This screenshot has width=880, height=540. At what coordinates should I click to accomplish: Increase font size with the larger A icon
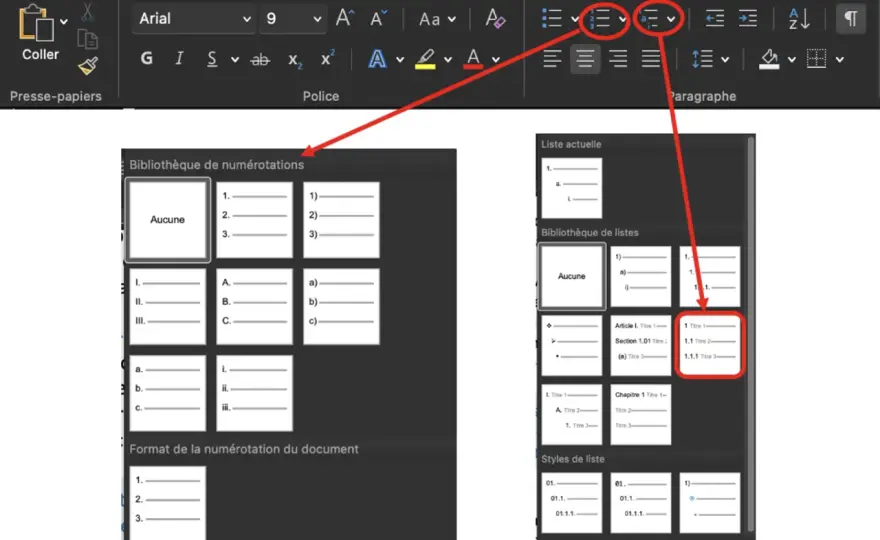click(x=345, y=19)
